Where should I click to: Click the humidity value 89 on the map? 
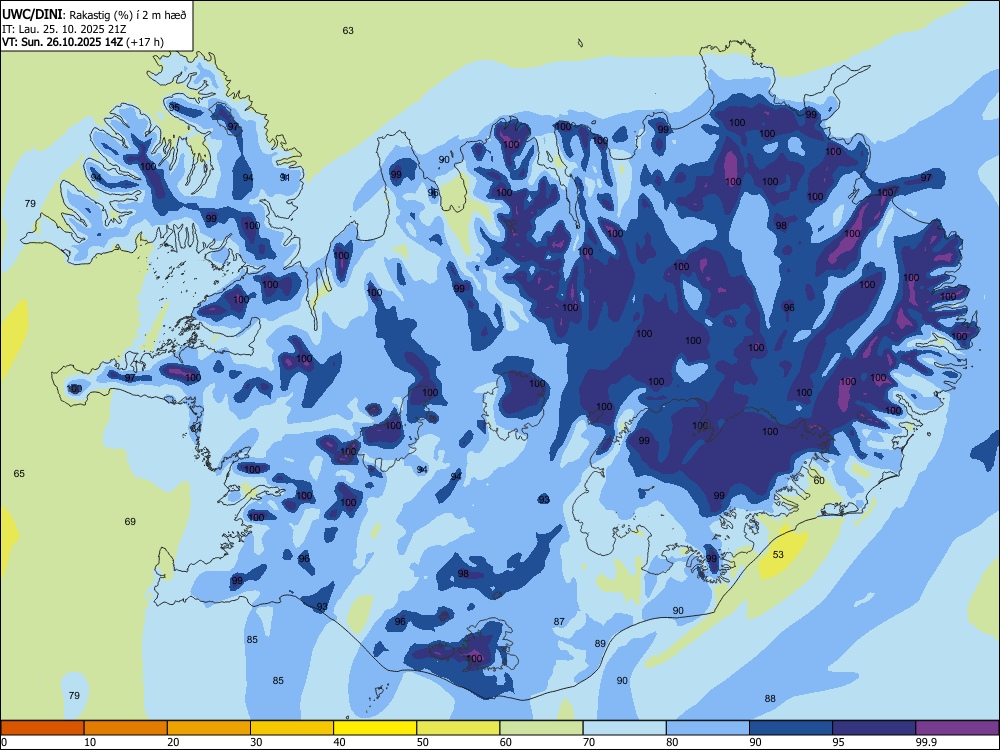[600, 643]
